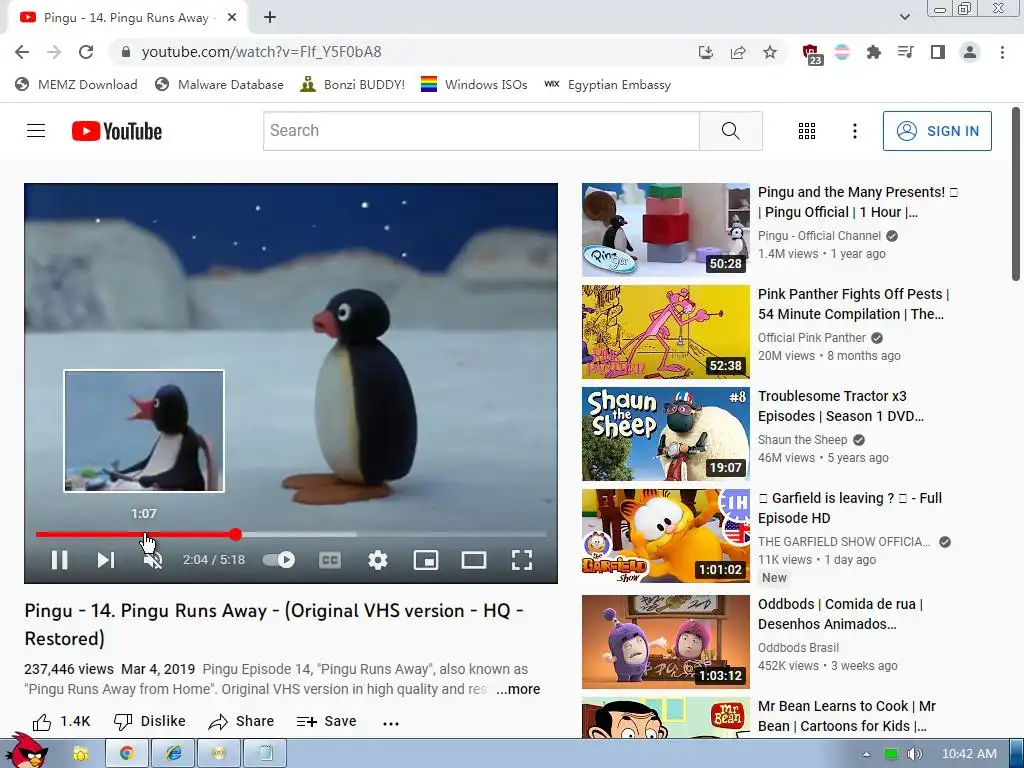Open the YouTube apps grid
The image size is (1024, 768).
807,131
